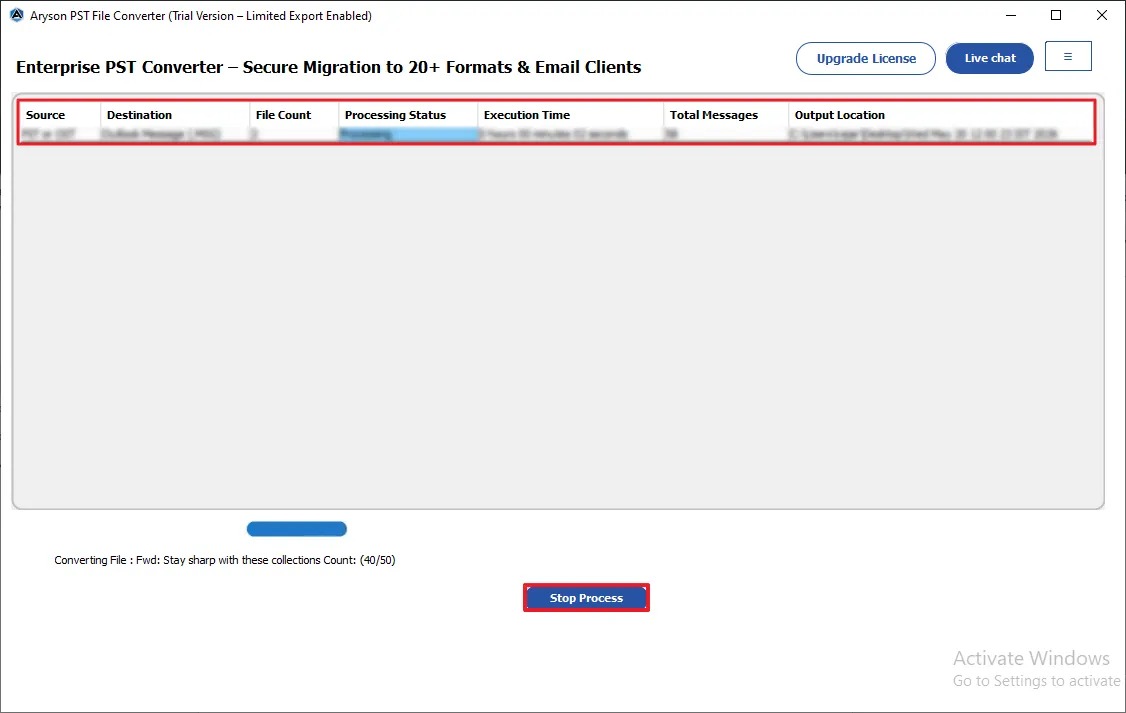Open Live chat support
This screenshot has height=713, width=1126.
(990, 58)
